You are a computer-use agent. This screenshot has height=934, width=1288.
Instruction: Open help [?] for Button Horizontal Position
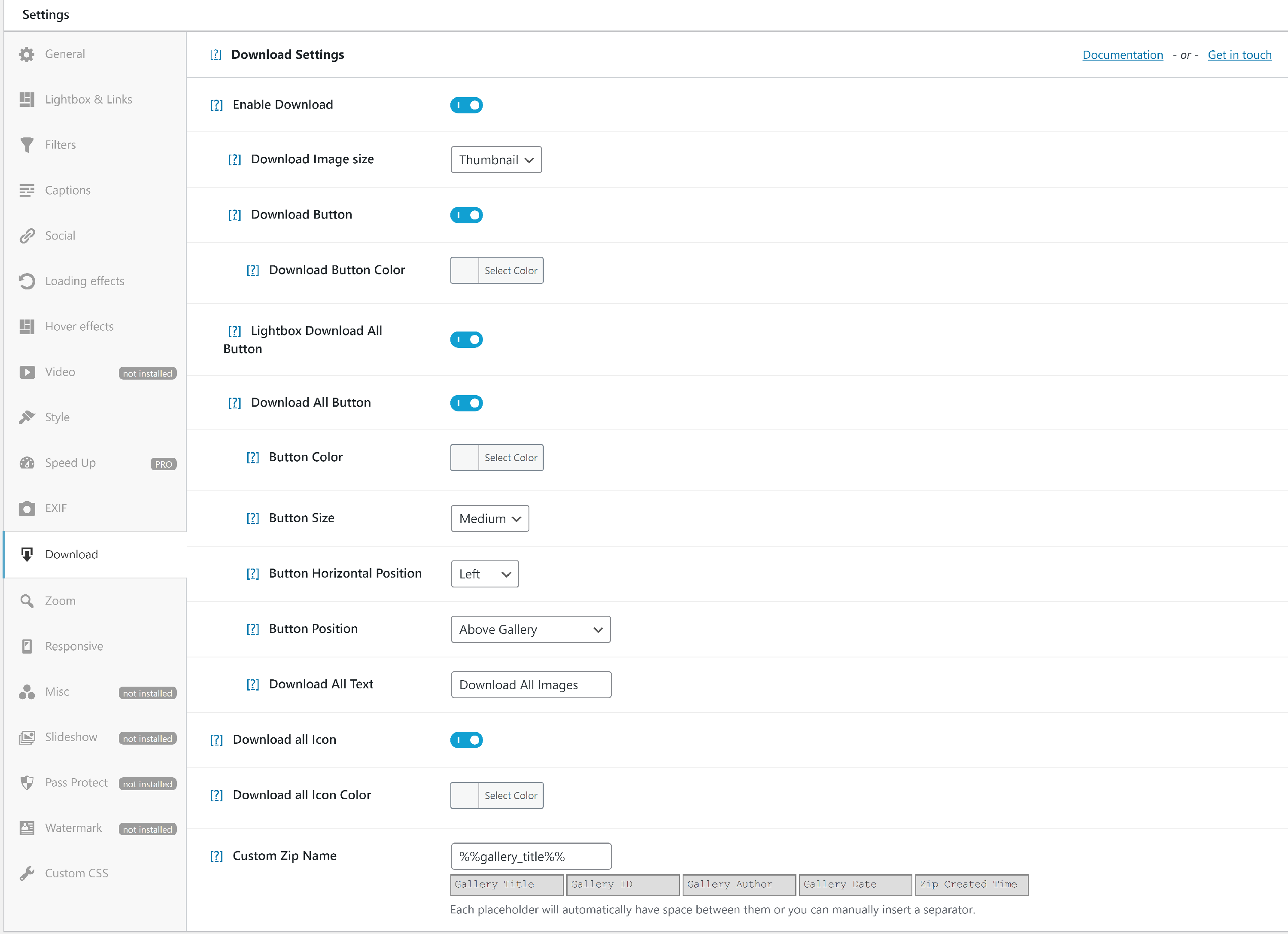coord(253,574)
